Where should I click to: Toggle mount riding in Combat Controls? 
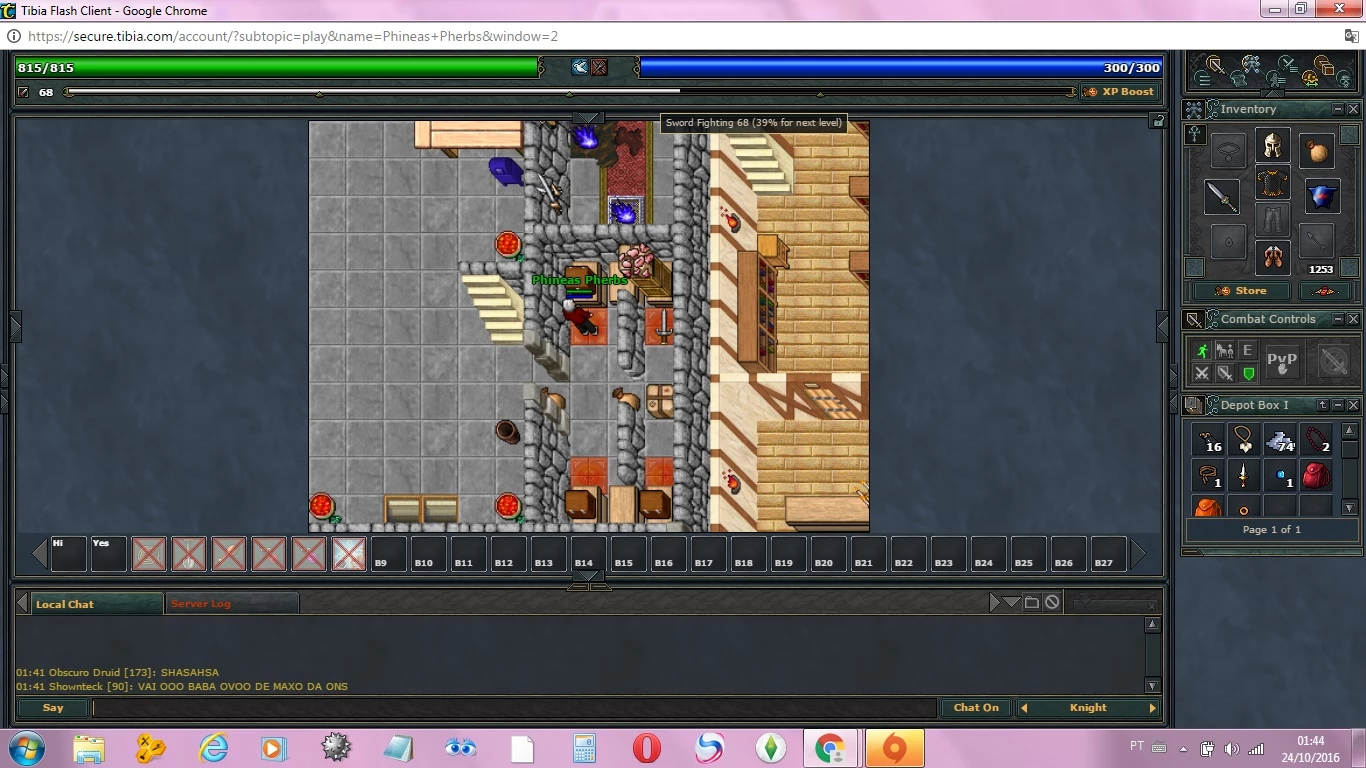1224,351
